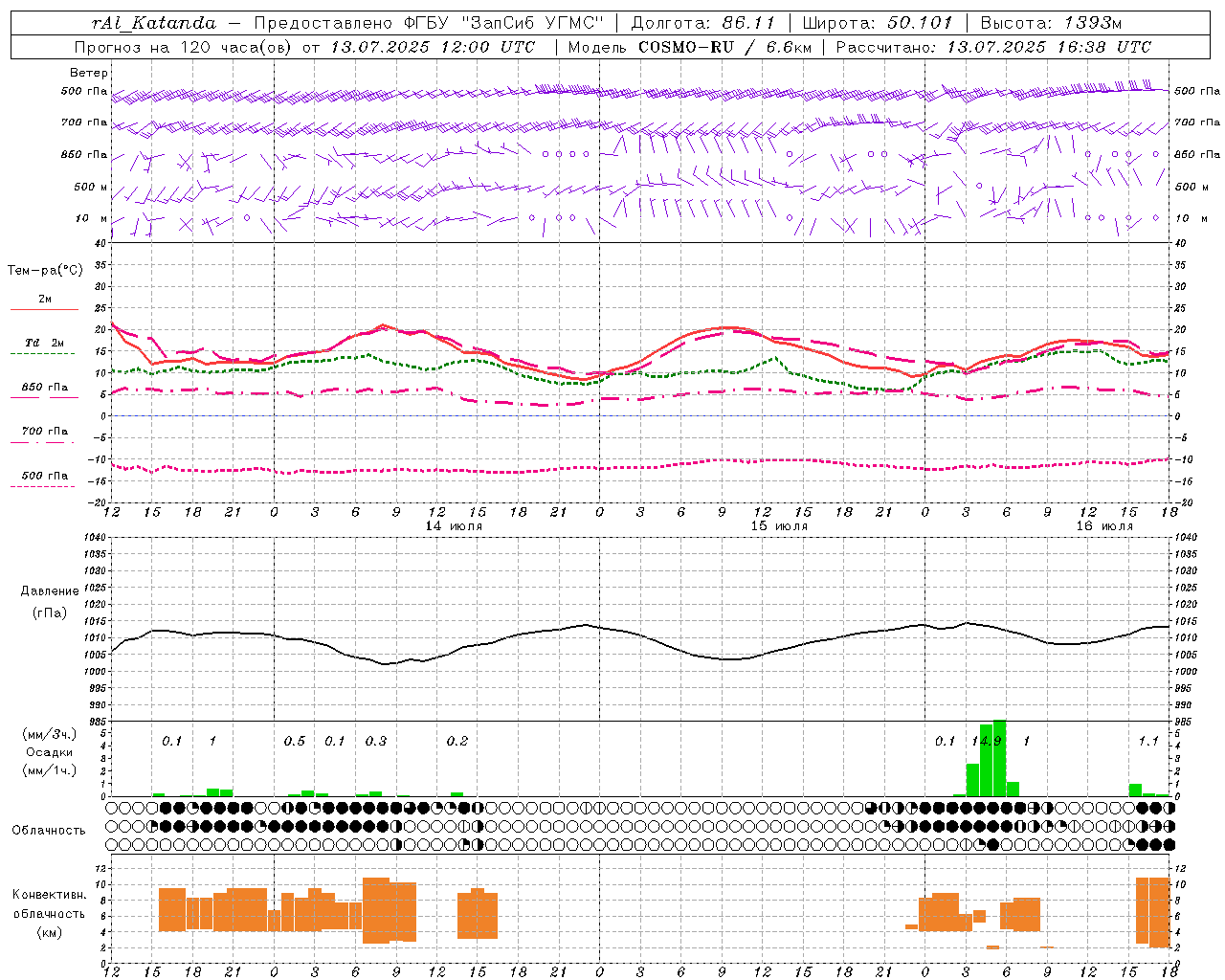Select the 'Предоставлено ФГБУ "ЗапСиб УГМС"' provider text
1225x980 pixels.
click(430, 23)
